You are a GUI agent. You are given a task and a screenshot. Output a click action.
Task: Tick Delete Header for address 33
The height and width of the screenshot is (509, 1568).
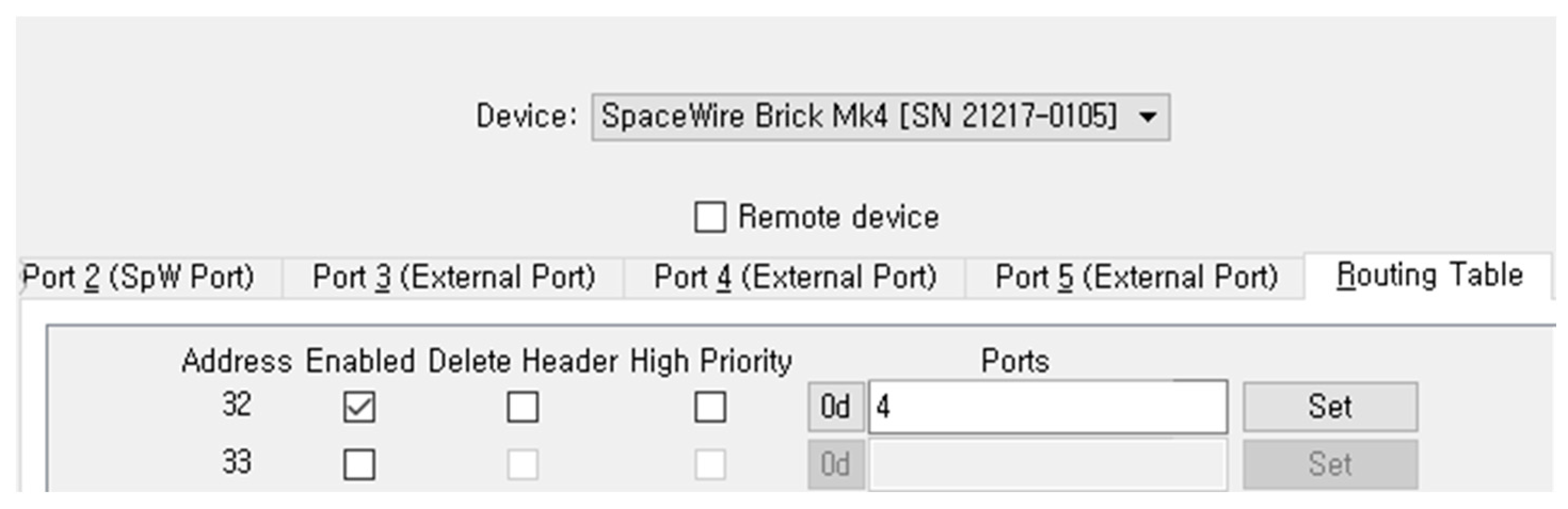click(x=523, y=465)
